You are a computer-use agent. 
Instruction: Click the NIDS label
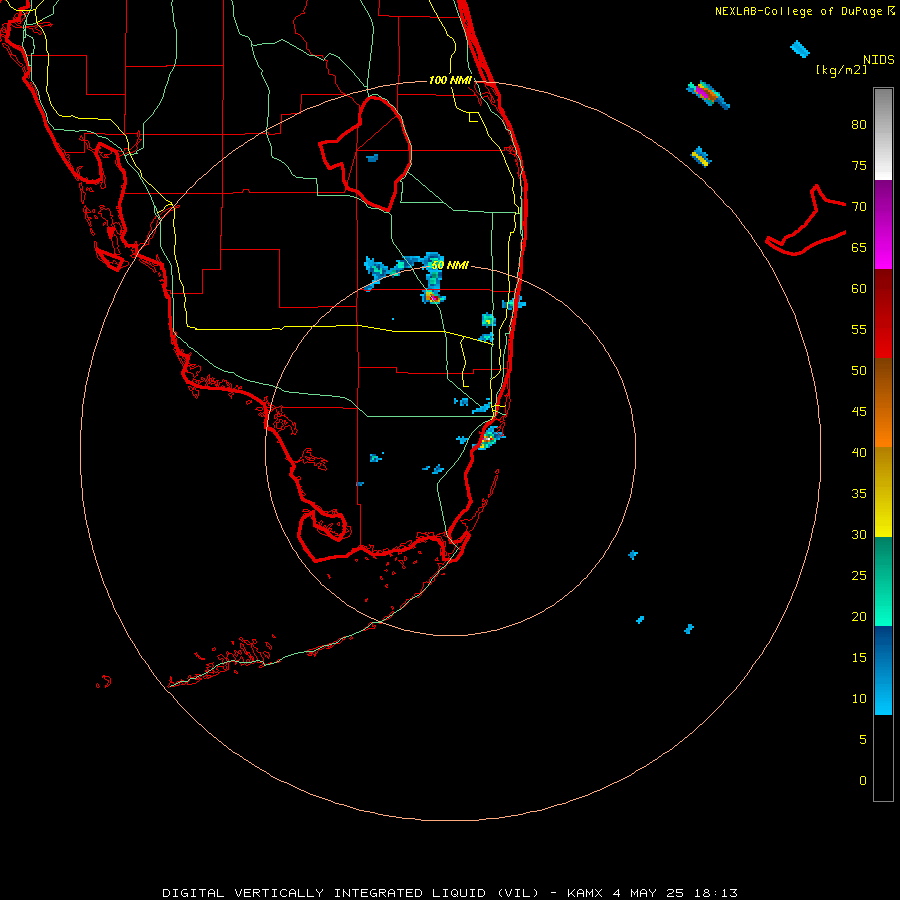878,60
